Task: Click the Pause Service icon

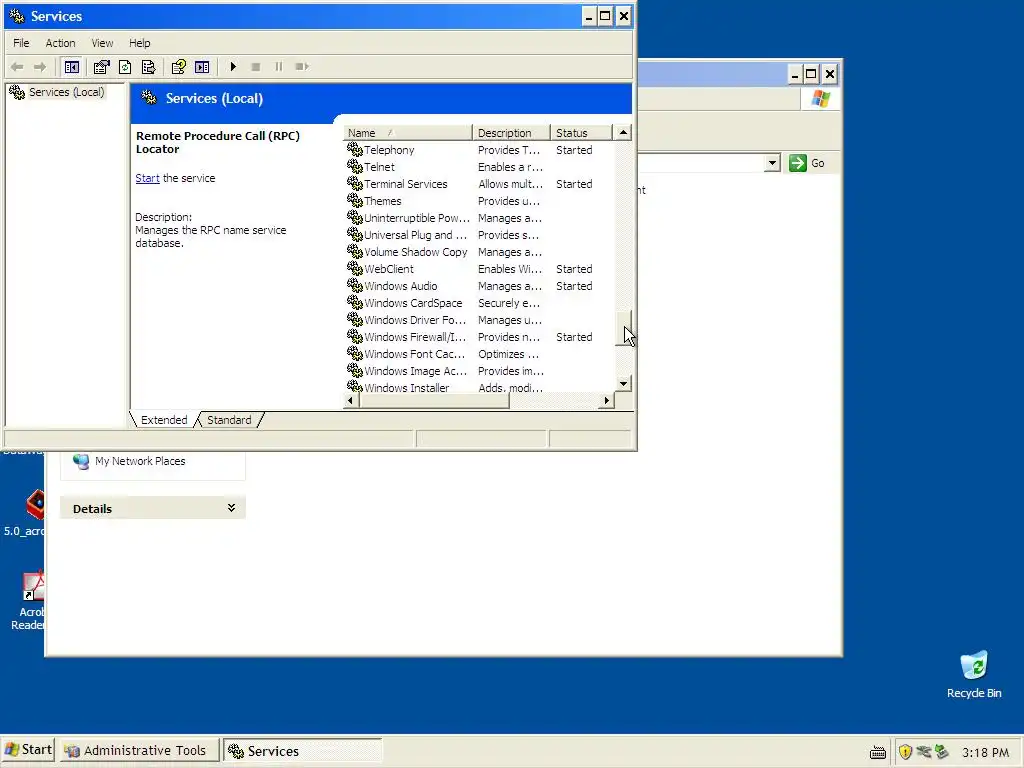Action: pos(279,67)
